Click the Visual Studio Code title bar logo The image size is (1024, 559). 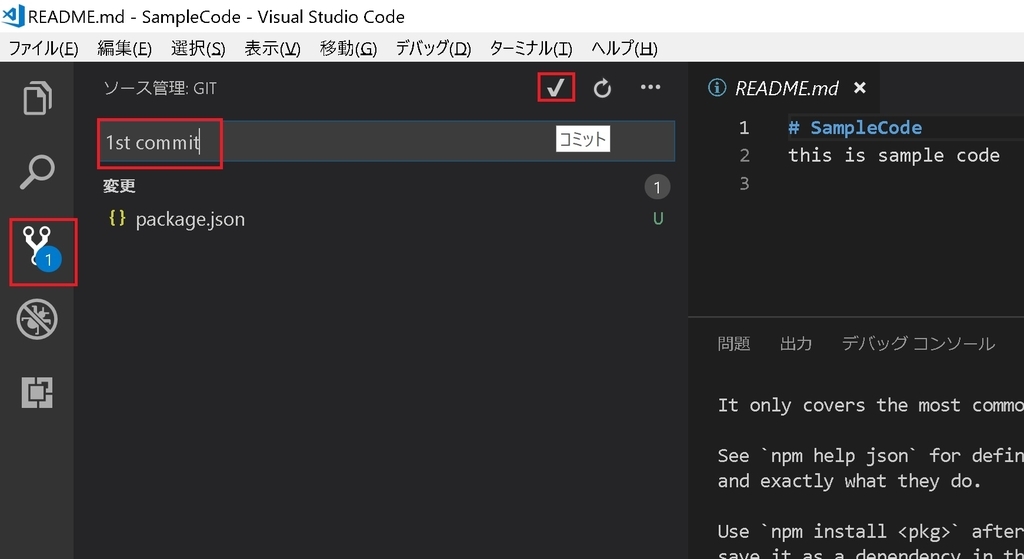coord(13,15)
